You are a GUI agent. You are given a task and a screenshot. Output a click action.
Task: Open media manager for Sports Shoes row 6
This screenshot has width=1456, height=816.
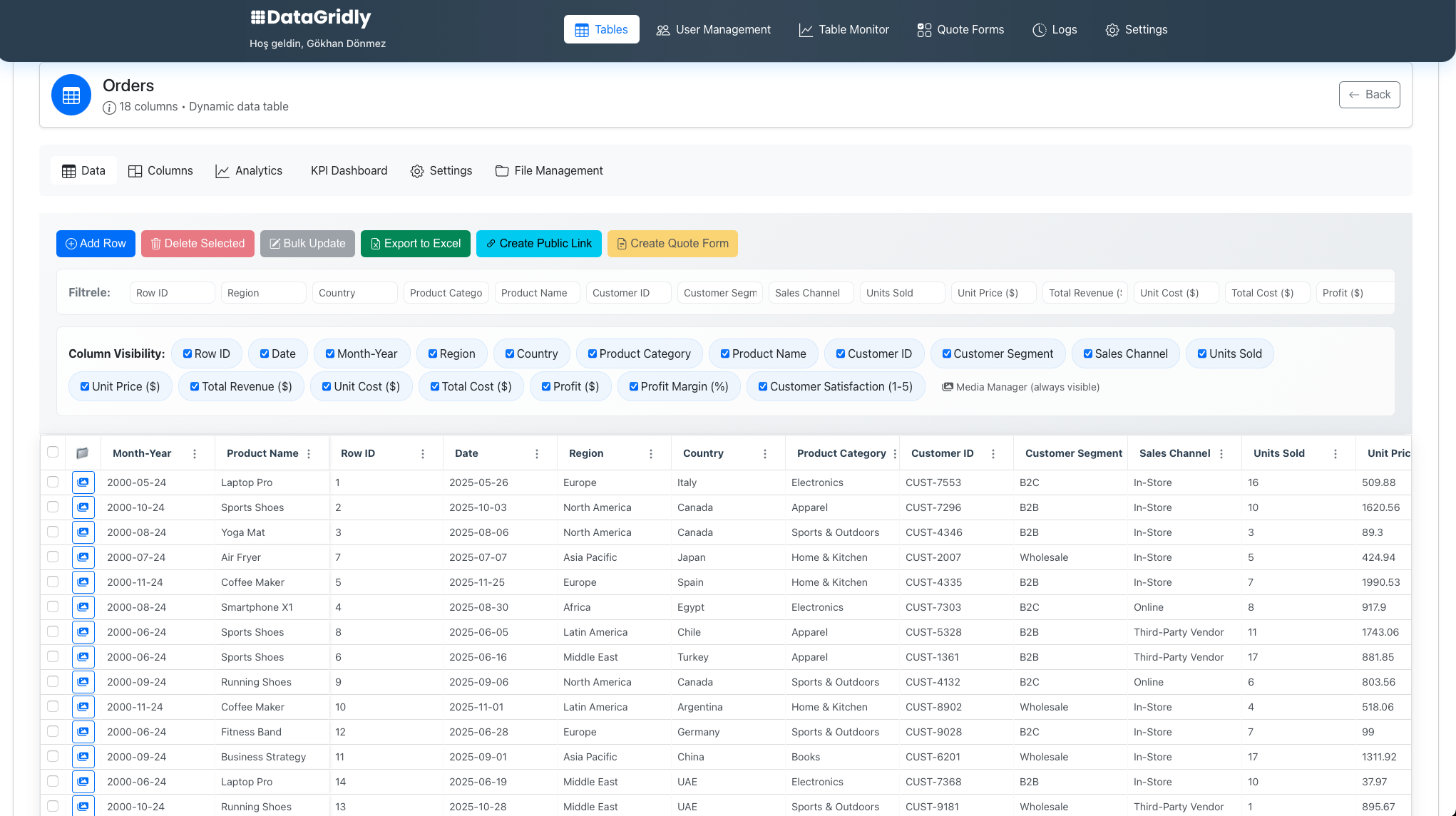83,657
